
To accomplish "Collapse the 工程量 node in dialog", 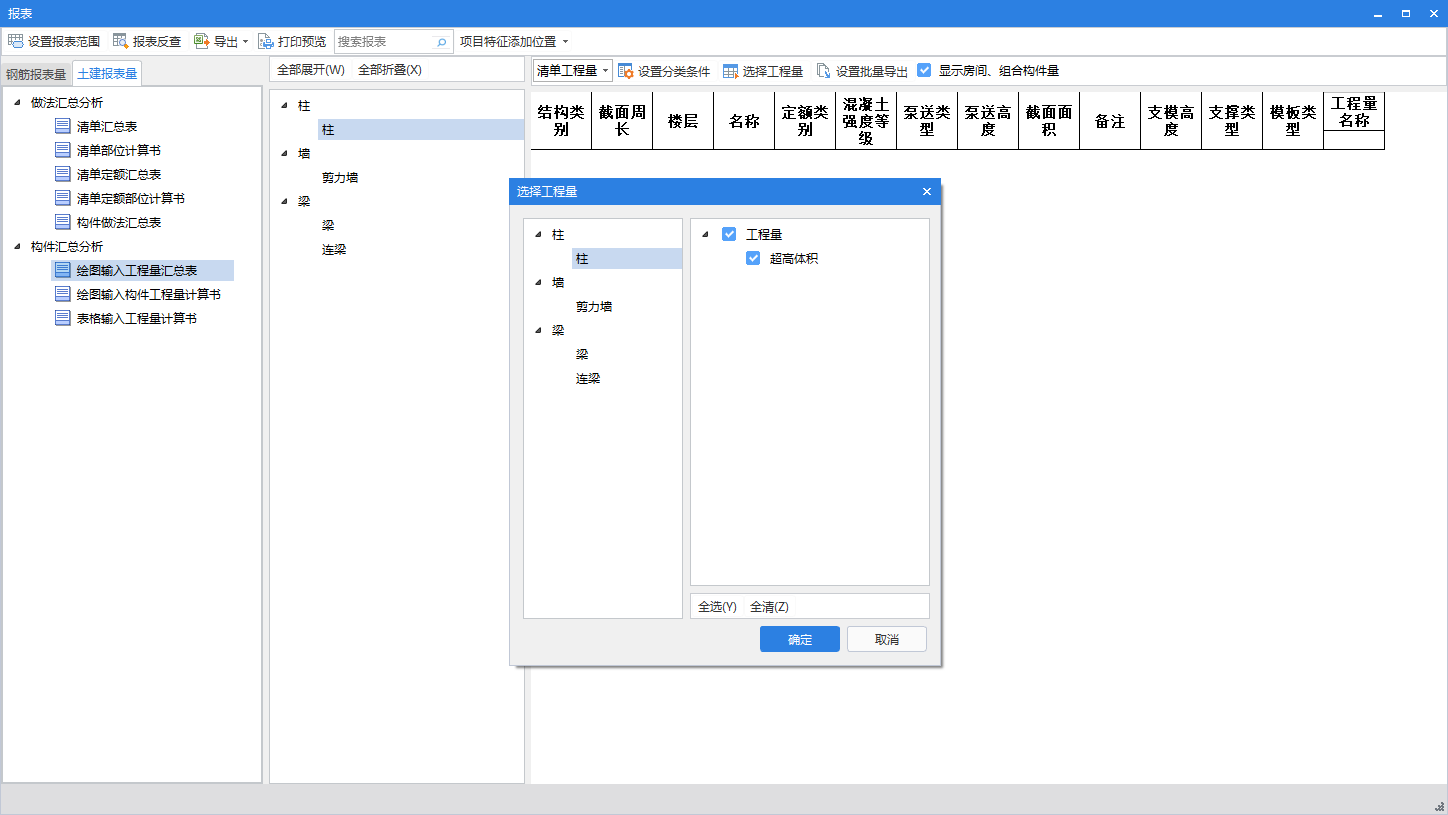I will coord(706,234).
